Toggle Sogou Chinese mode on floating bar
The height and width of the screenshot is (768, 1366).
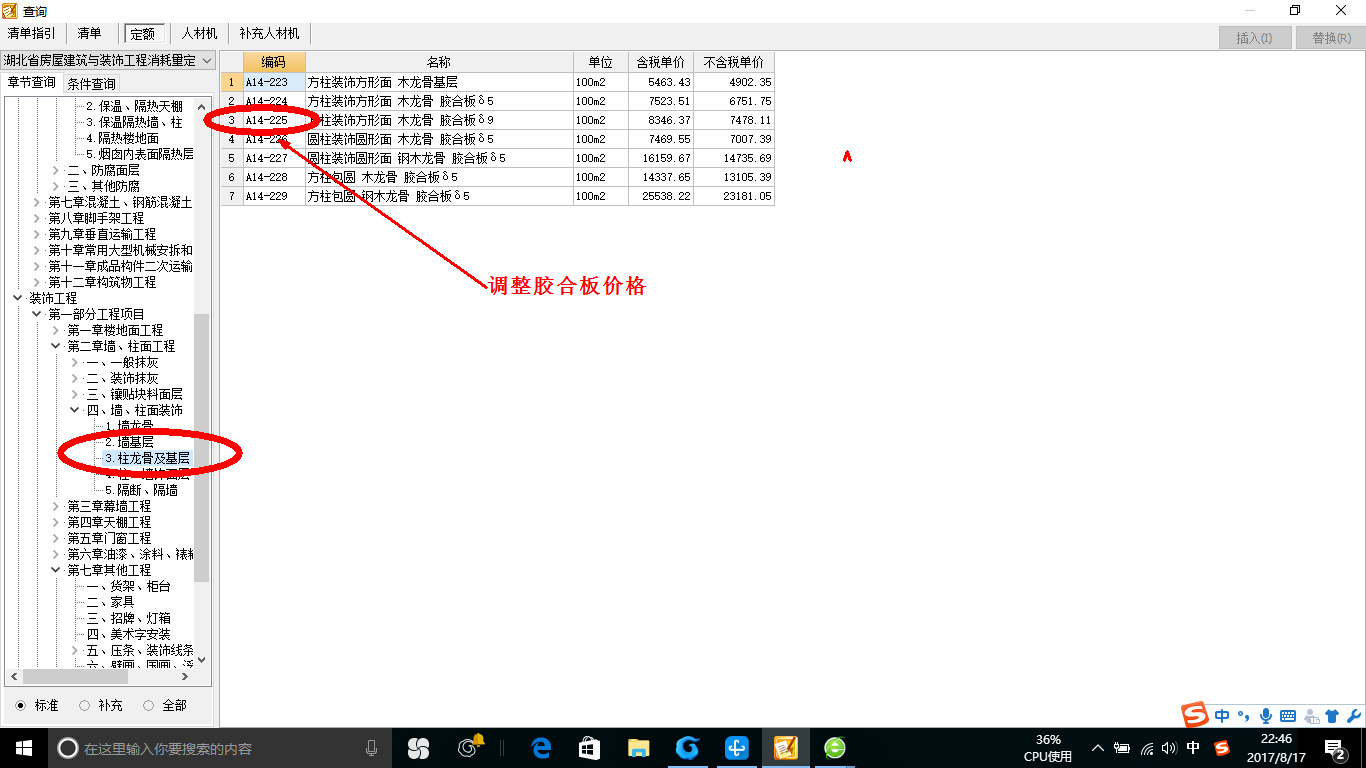pos(1223,716)
